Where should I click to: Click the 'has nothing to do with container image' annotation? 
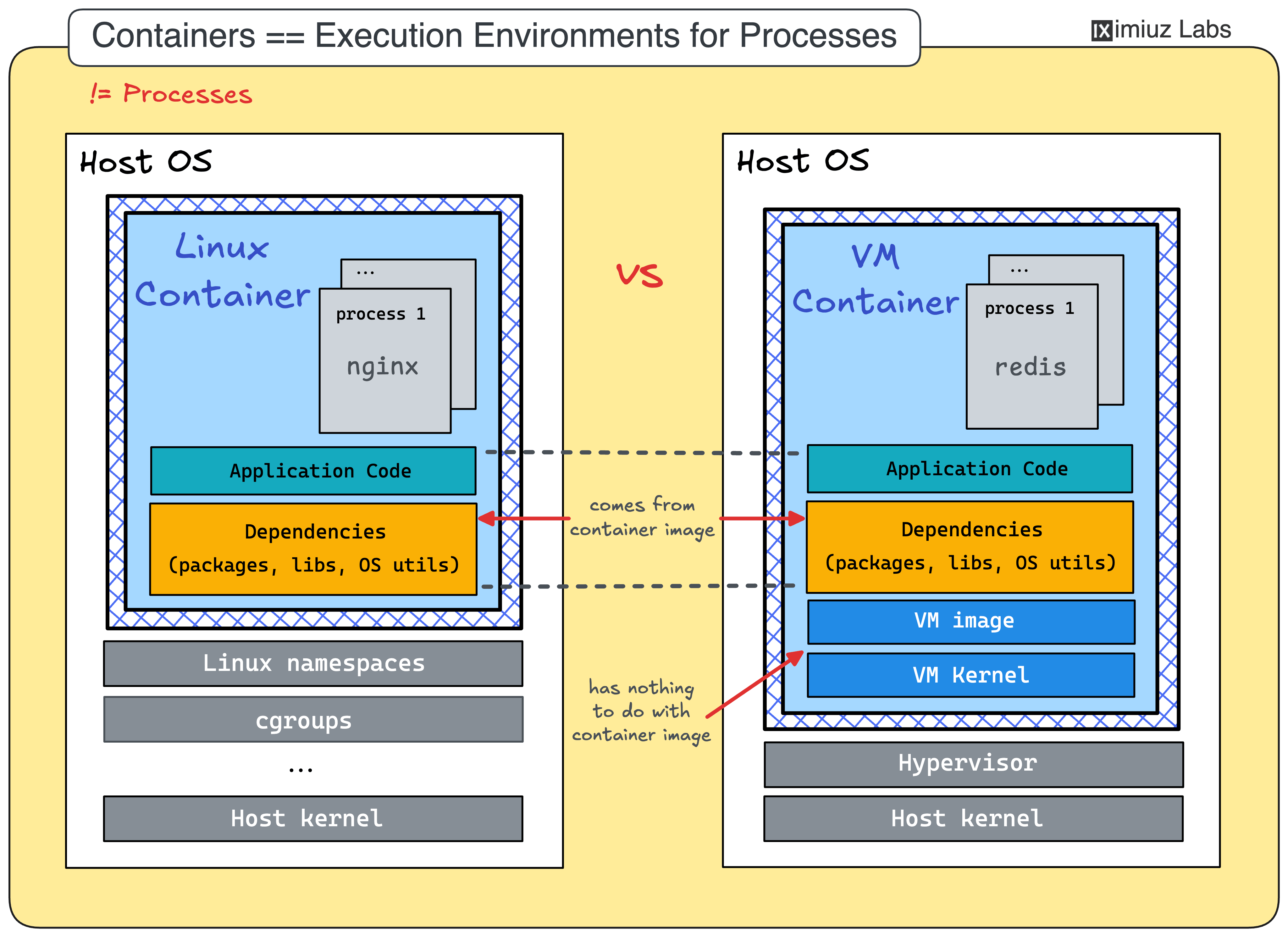pos(641,711)
